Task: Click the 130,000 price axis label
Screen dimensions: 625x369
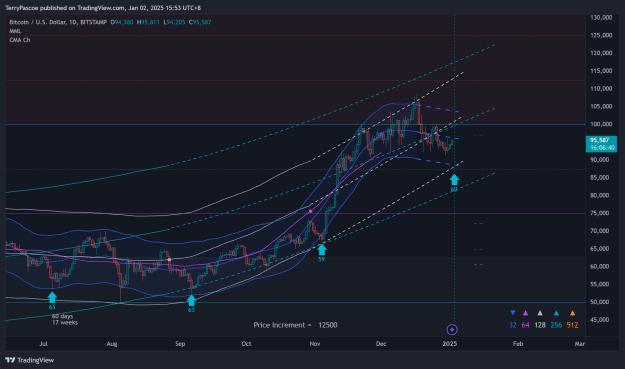Action: (601, 18)
